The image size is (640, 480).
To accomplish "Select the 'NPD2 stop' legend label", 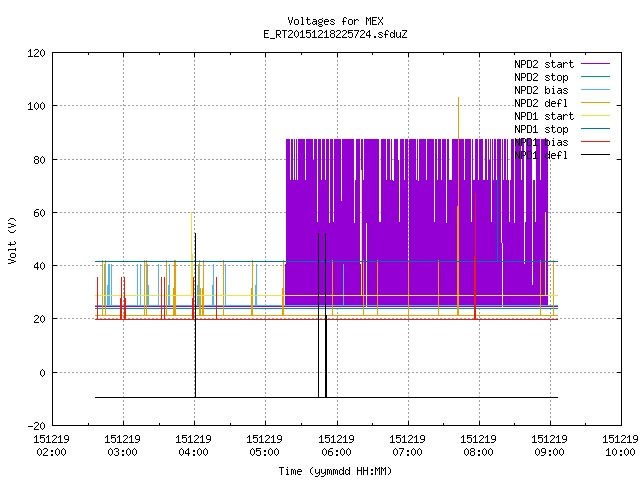I will tap(541, 77).
